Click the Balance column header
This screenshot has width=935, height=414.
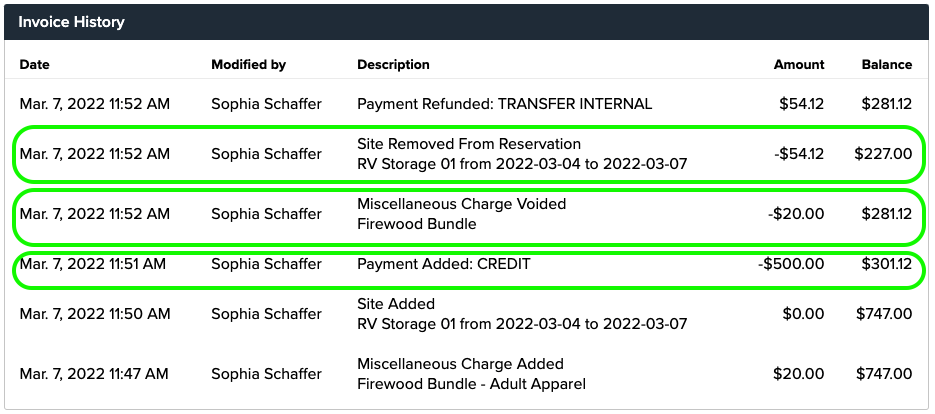point(886,65)
